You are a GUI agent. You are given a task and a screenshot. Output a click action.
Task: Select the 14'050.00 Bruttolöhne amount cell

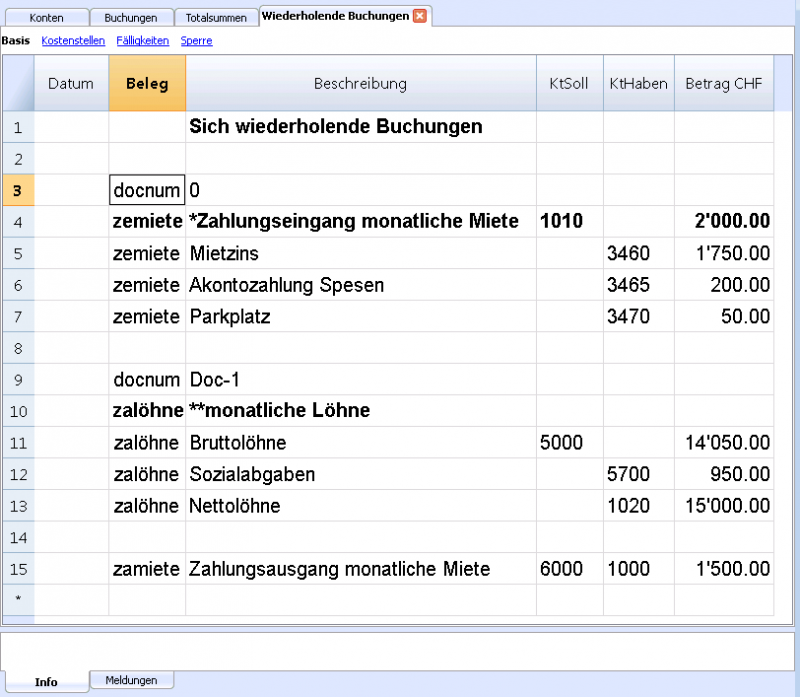pyautogui.click(x=724, y=443)
